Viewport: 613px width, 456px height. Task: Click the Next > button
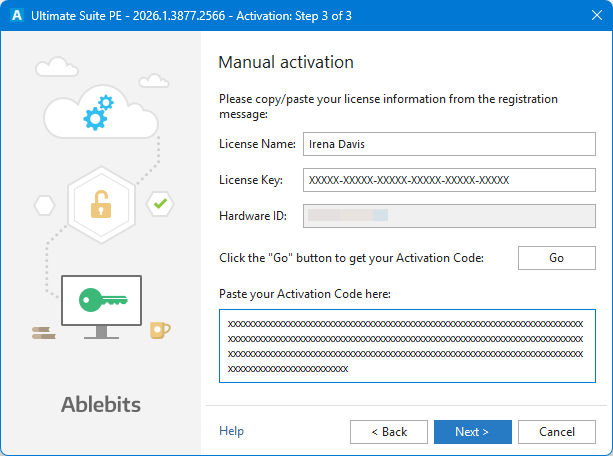point(472,432)
